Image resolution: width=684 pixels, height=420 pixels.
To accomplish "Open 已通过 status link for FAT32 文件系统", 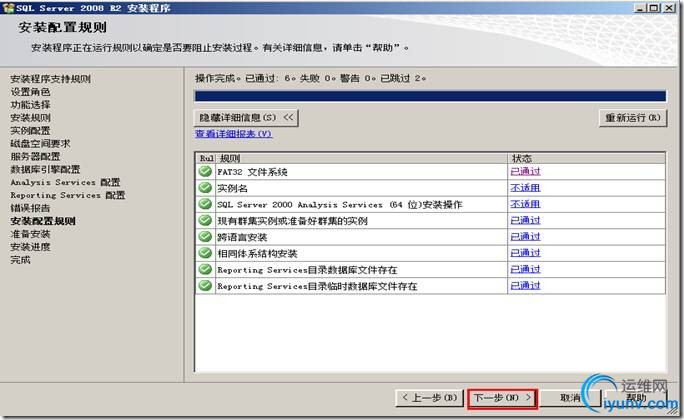I will point(525,171).
